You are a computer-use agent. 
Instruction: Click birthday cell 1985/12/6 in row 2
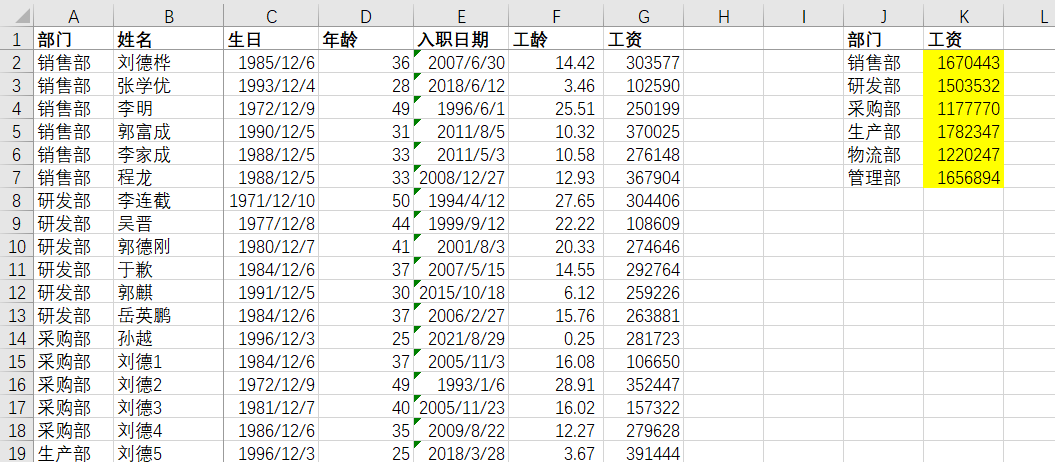[271, 63]
